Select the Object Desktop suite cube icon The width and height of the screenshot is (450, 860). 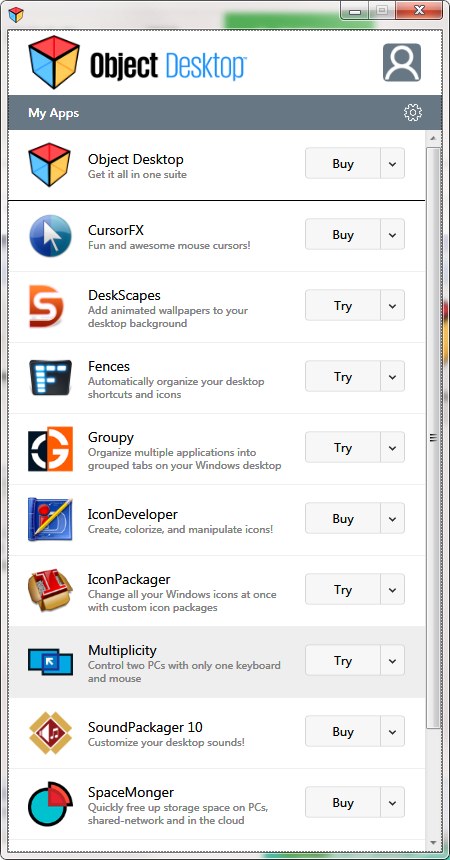pos(49,165)
